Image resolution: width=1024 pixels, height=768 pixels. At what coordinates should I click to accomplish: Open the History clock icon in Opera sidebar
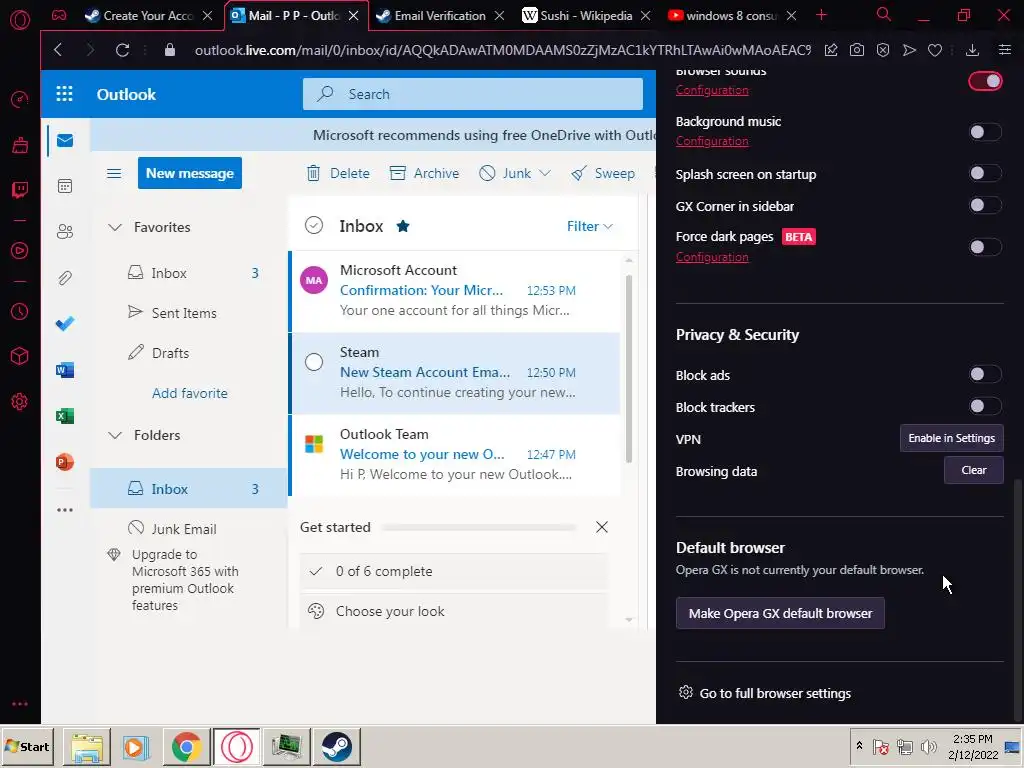click(x=20, y=312)
